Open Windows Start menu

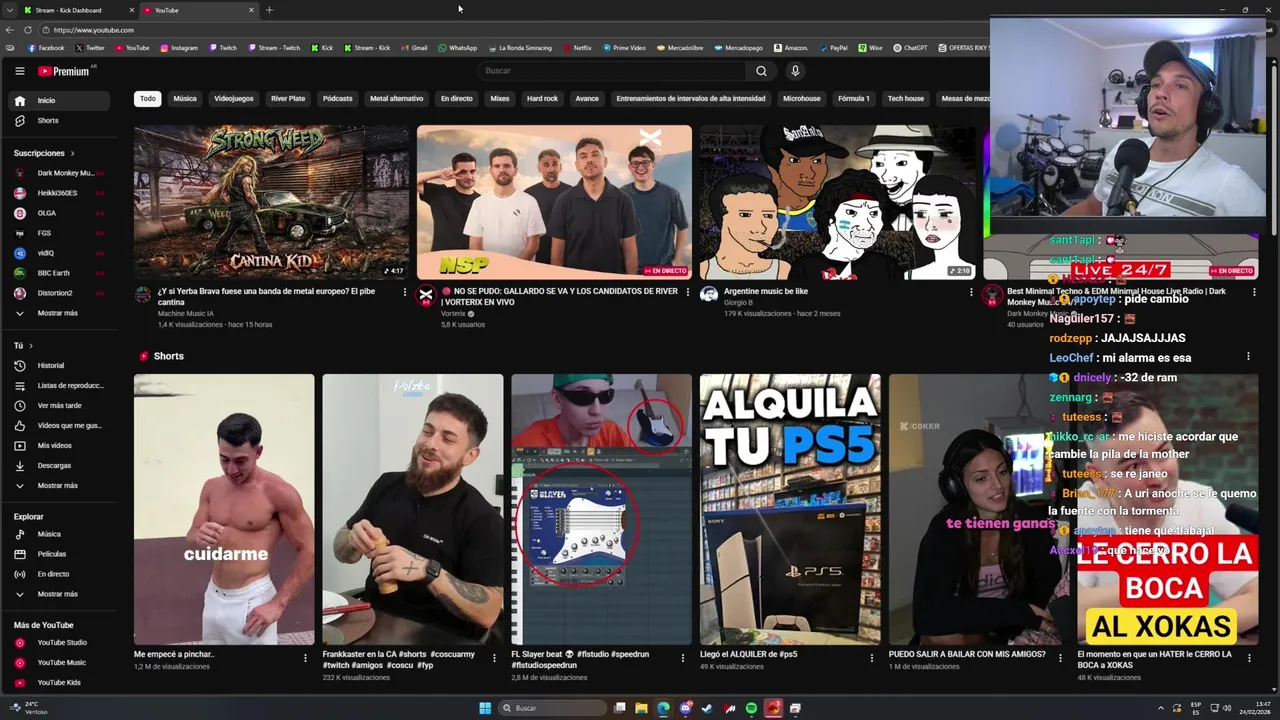tap(485, 708)
